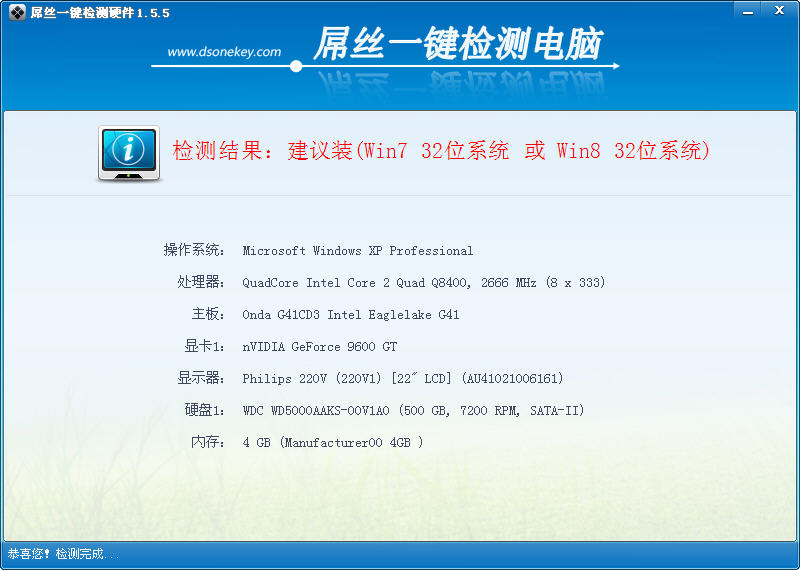Click the white slider dot on banner line
800x570 pixels.
pos(296,66)
